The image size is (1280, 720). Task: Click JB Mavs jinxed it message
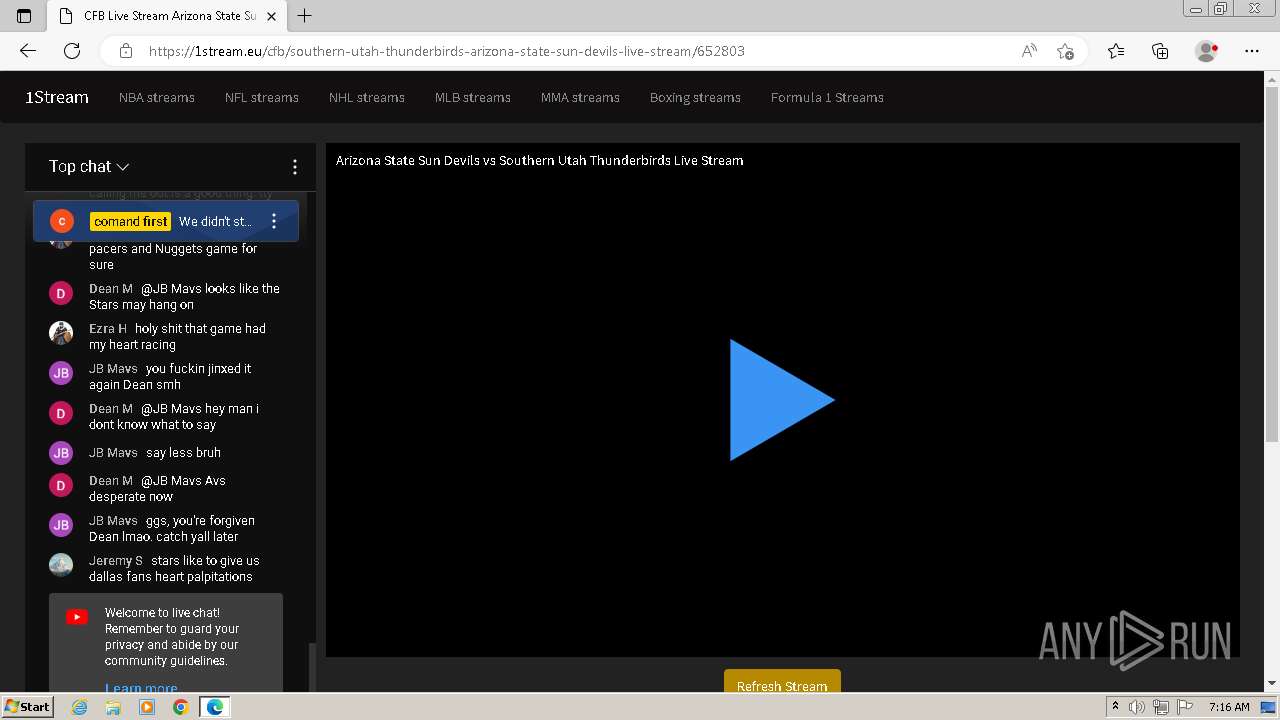click(x=170, y=377)
